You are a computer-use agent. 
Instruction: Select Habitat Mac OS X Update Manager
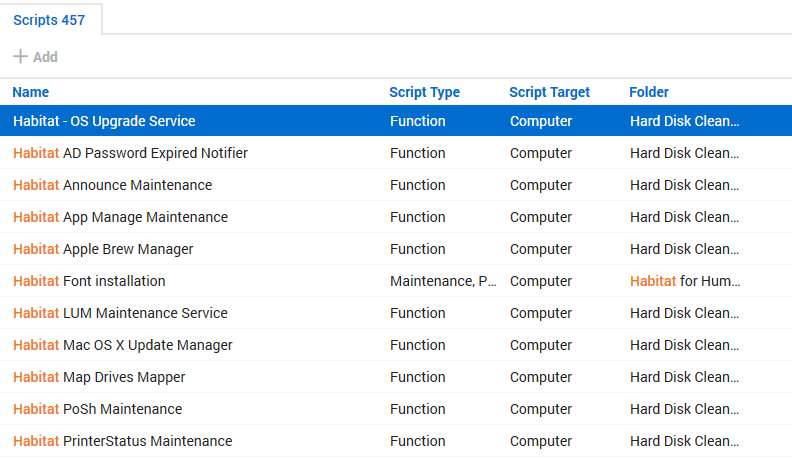click(x=123, y=345)
